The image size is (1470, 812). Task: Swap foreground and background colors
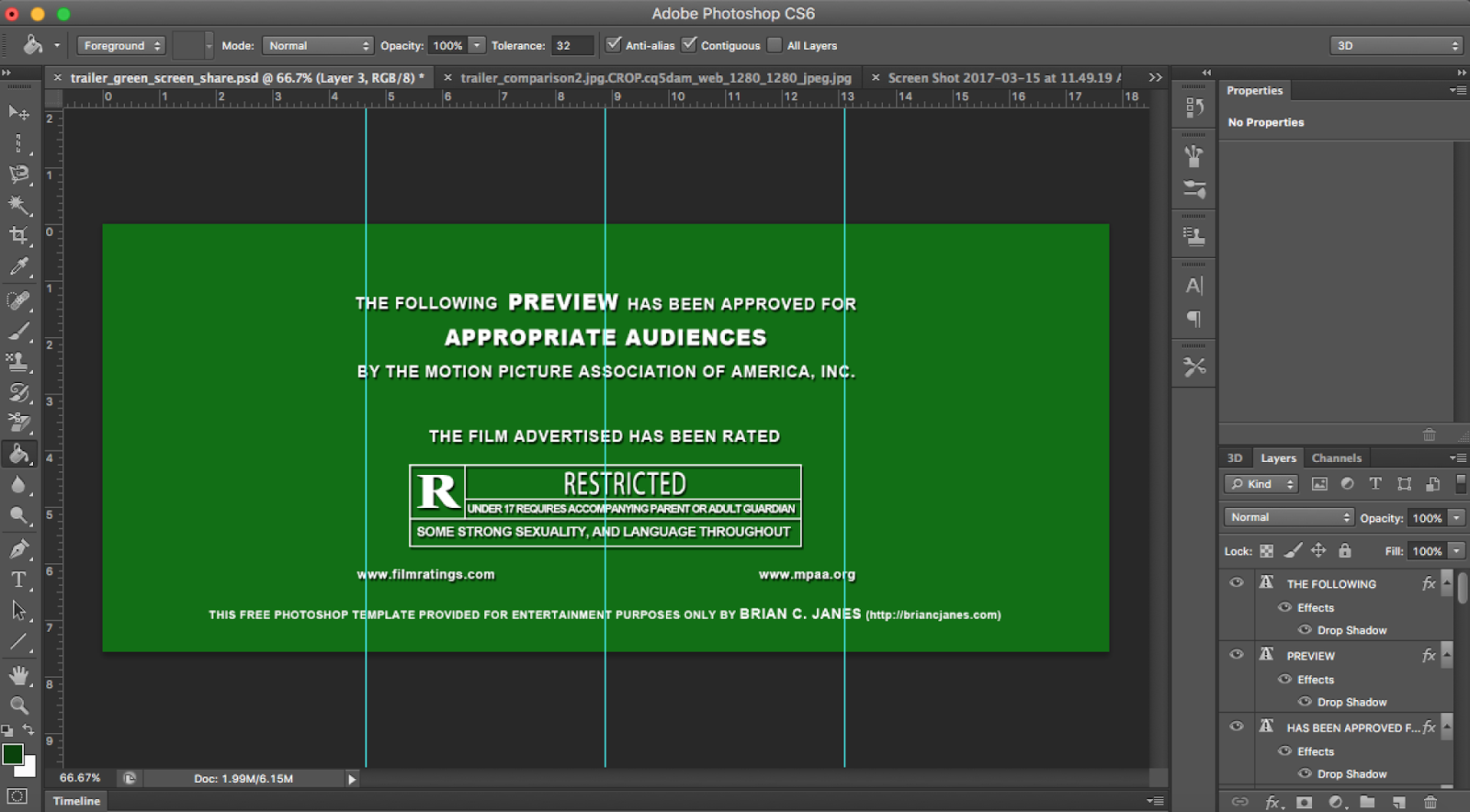coord(28,729)
